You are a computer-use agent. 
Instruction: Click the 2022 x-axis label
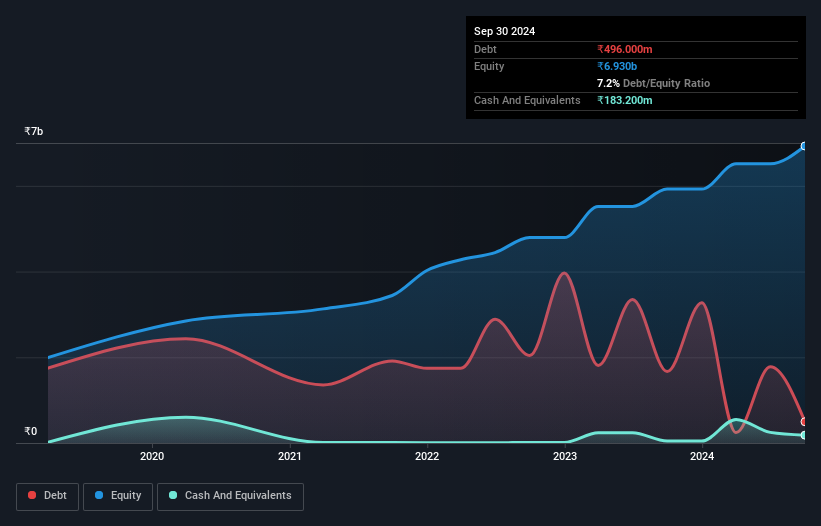(427, 456)
